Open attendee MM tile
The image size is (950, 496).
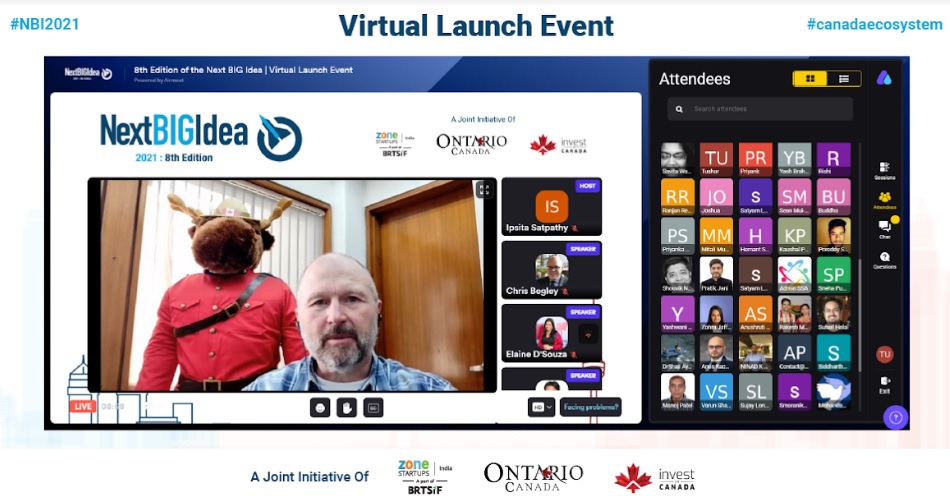click(716, 236)
